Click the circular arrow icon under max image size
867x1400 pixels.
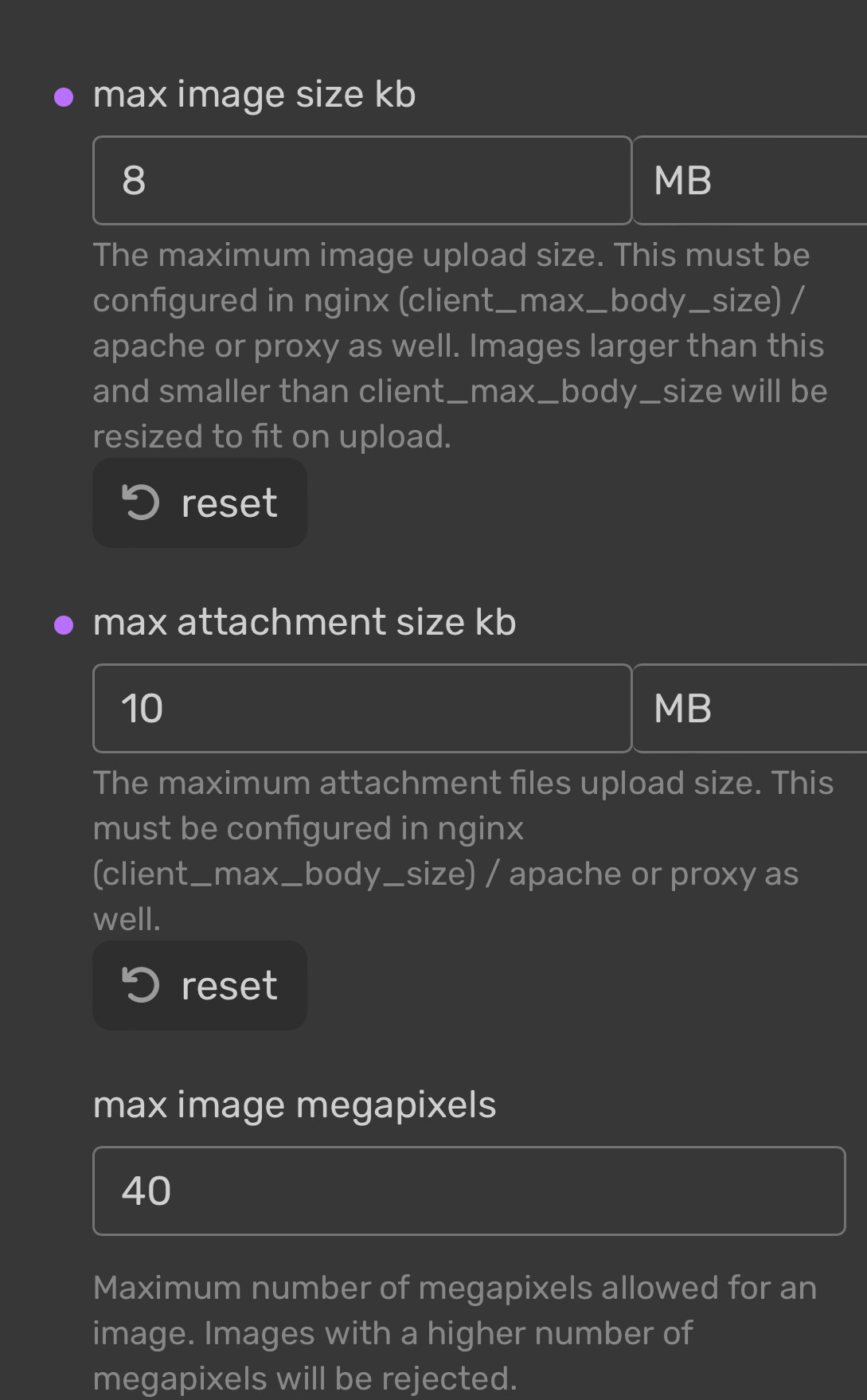(141, 503)
